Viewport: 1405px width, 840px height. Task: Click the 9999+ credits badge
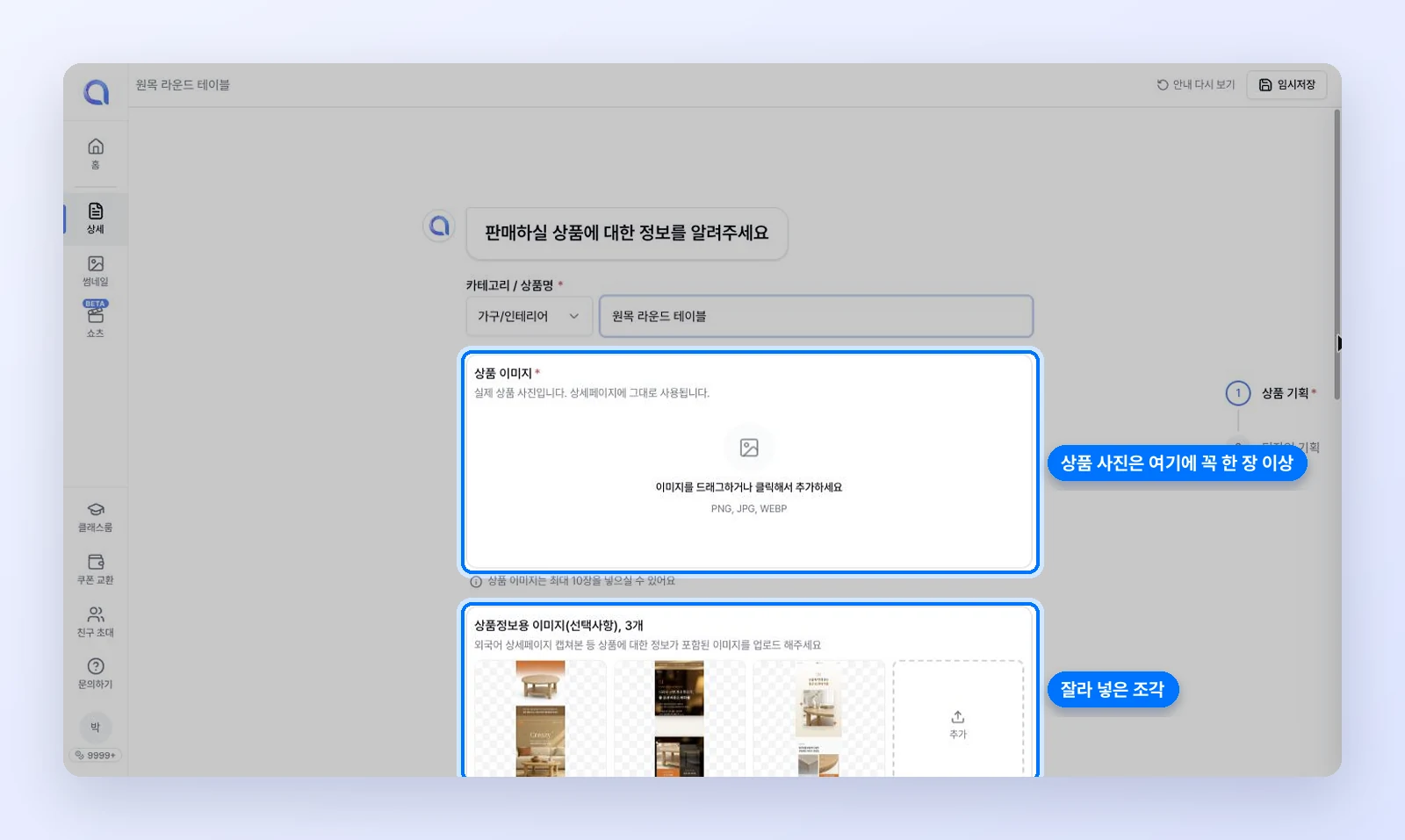click(x=96, y=755)
